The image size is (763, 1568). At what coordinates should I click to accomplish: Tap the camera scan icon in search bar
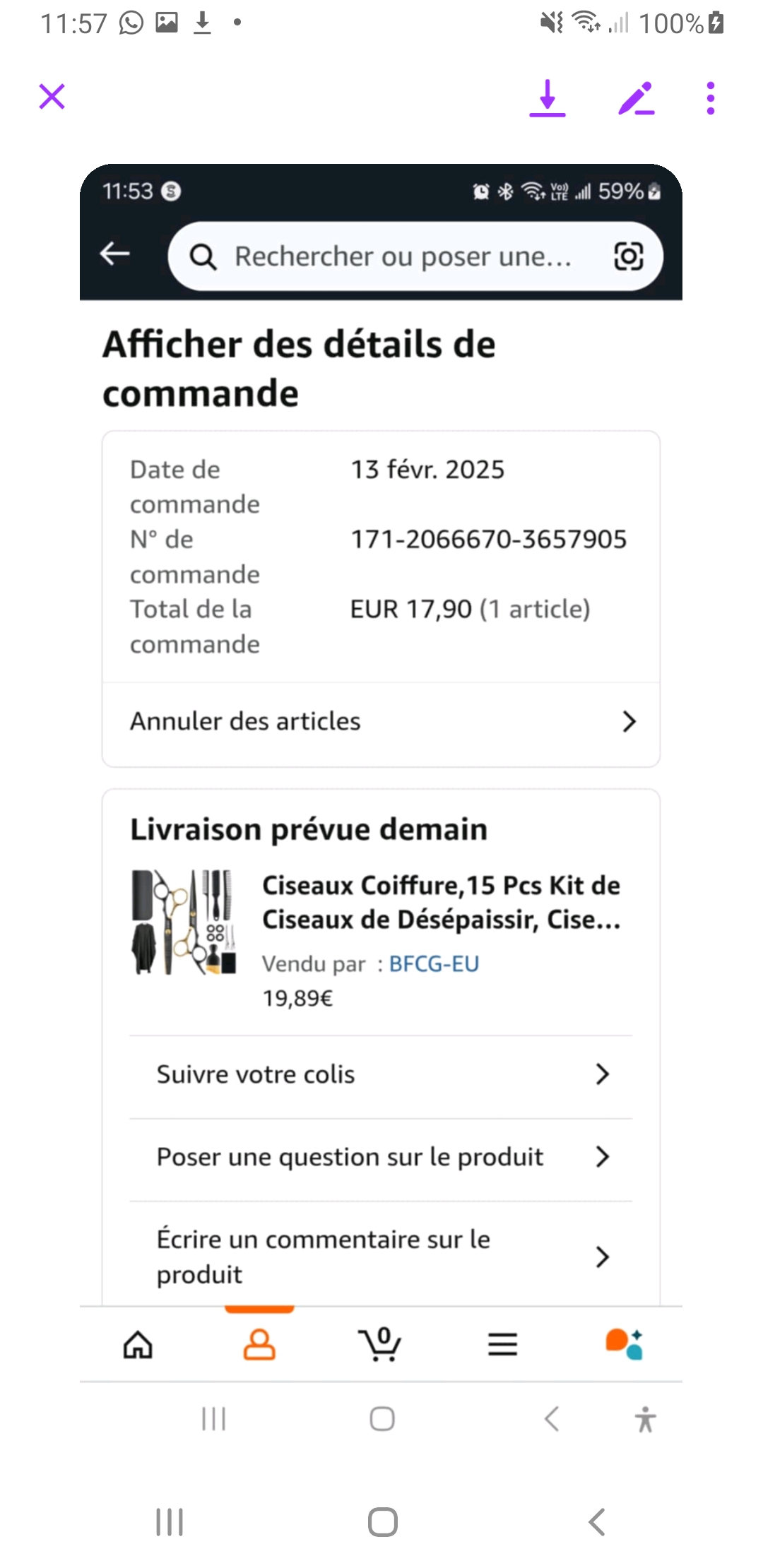(x=628, y=256)
